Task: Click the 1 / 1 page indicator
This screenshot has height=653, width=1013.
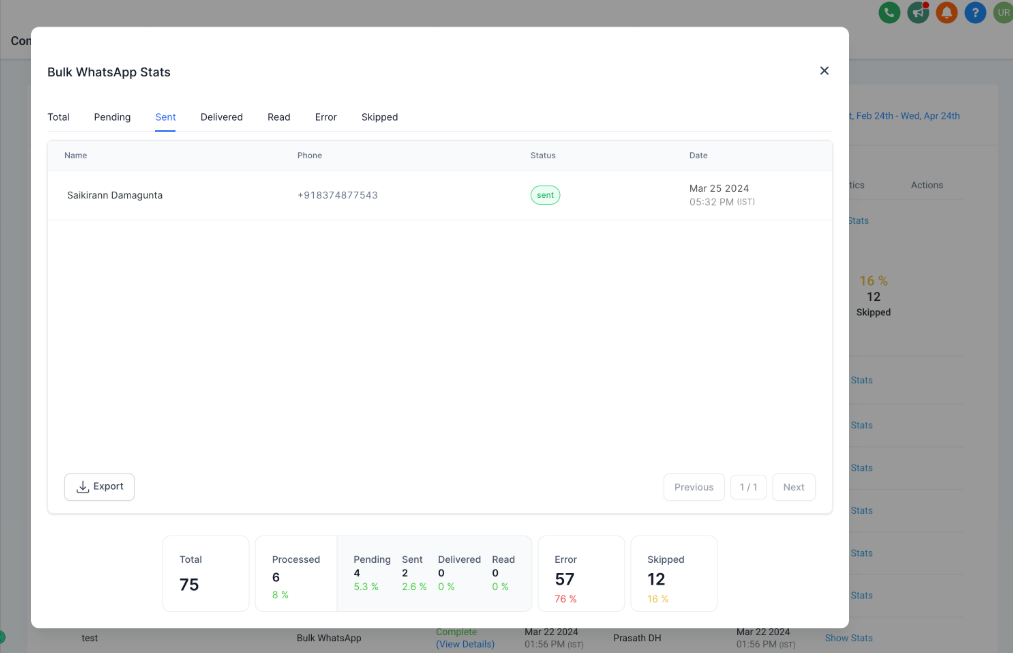Action: (748, 487)
